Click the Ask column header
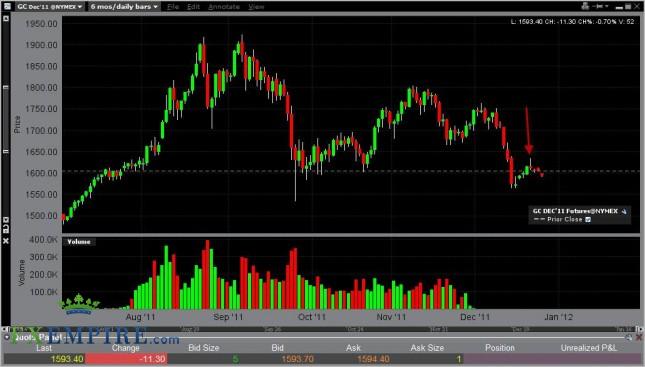This screenshot has height=367, width=645. [x=353, y=348]
